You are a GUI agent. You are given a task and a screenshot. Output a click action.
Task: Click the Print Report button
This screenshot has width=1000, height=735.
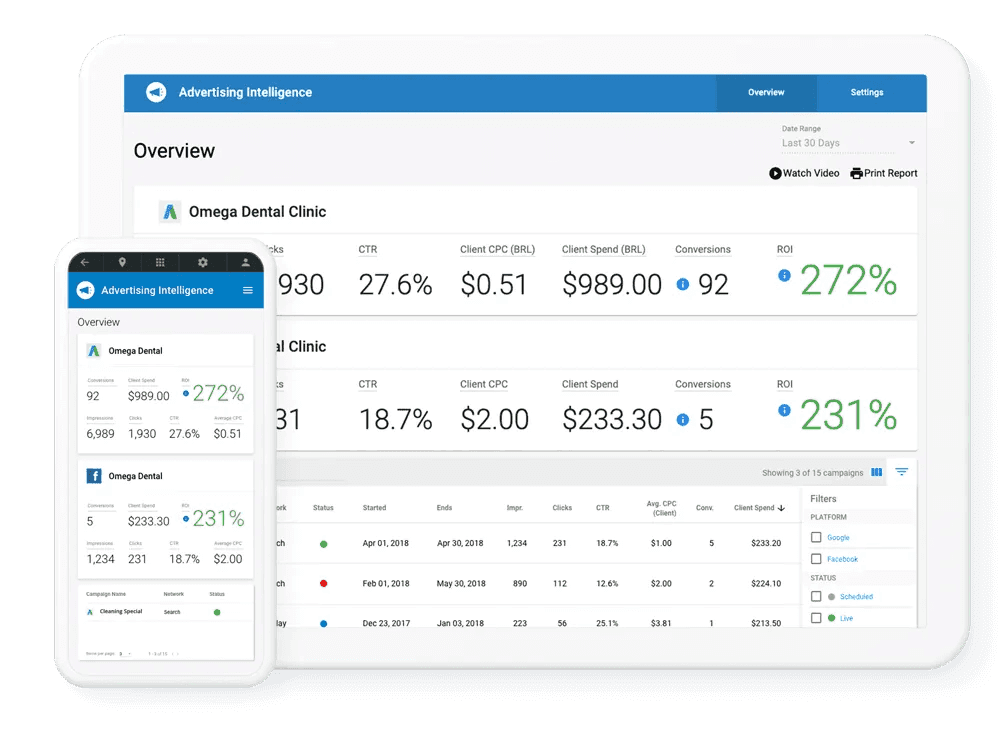click(884, 173)
